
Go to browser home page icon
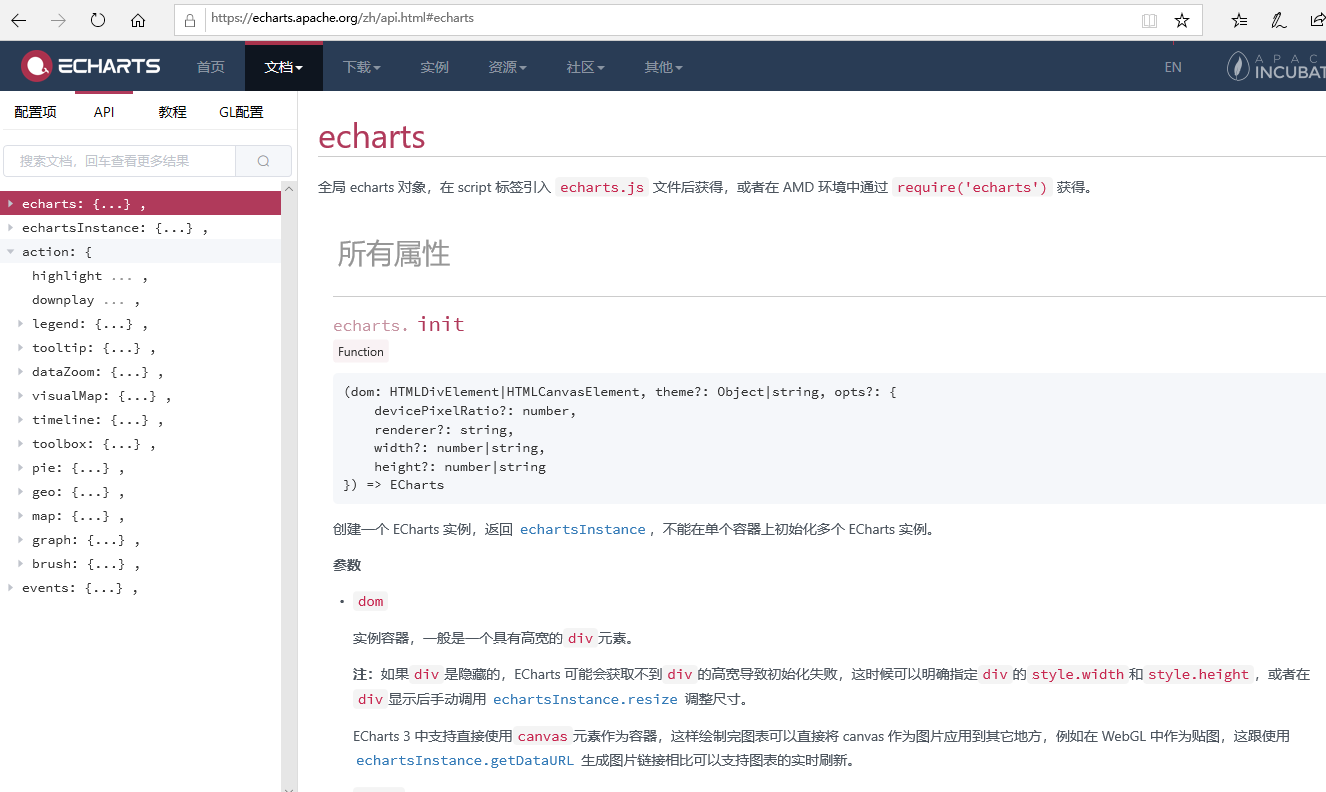[x=138, y=20]
